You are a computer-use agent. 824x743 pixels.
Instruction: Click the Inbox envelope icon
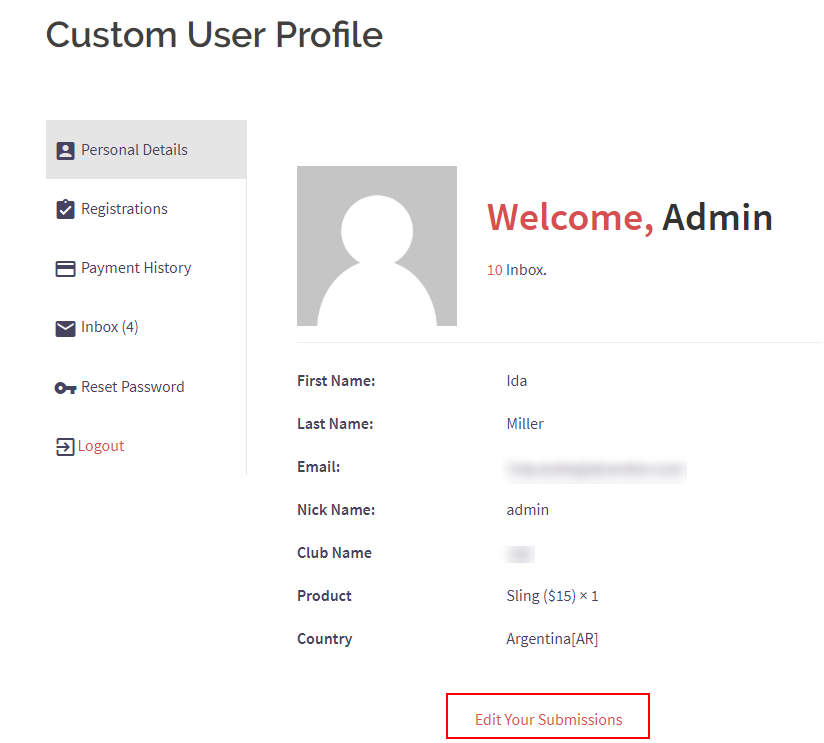pos(65,328)
